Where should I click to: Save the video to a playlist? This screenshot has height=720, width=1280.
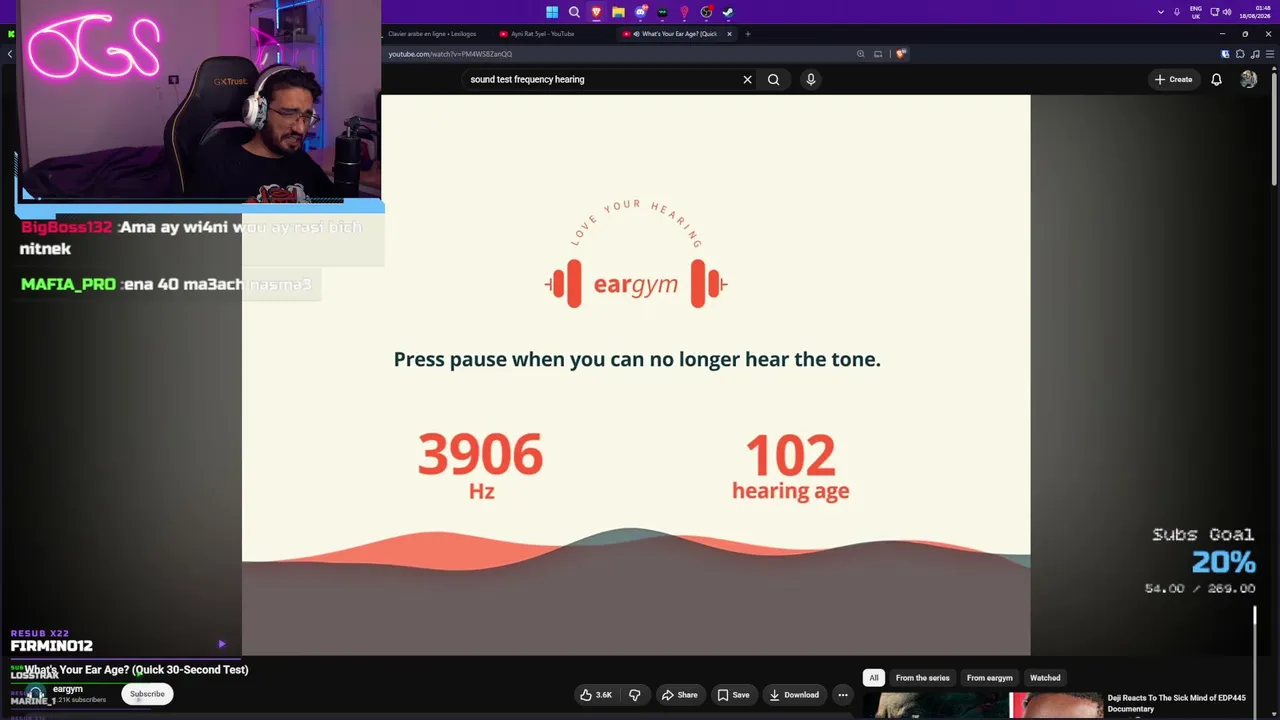click(x=733, y=695)
